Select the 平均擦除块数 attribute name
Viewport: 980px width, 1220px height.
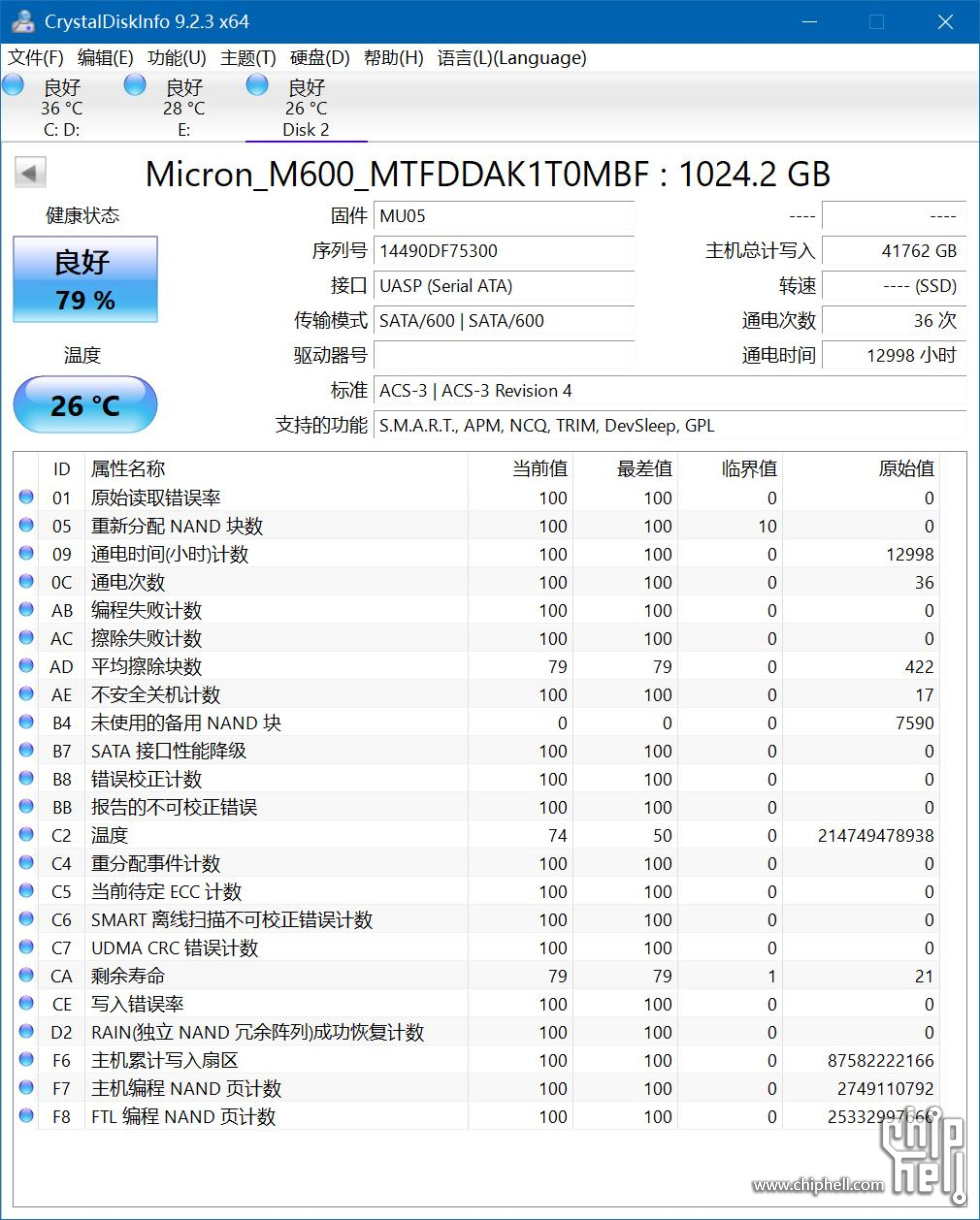pyautogui.click(x=146, y=666)
